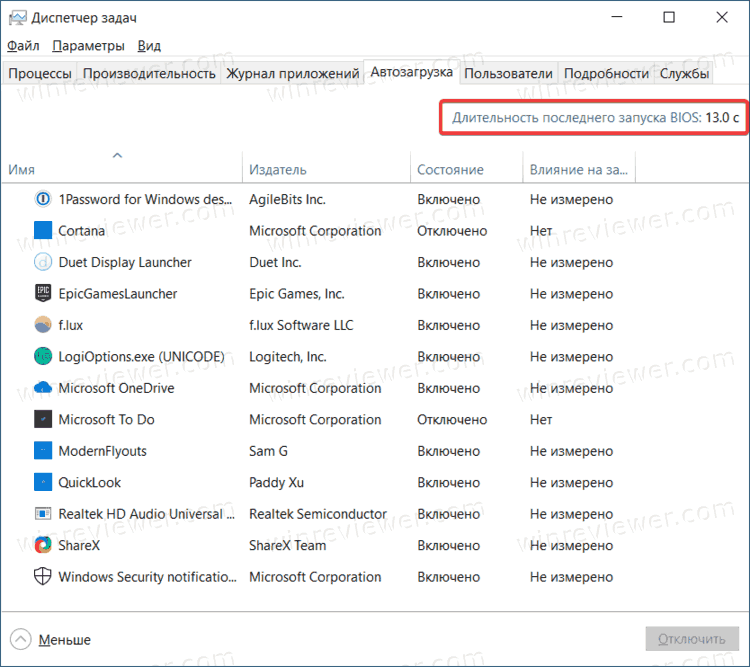The image size is (750, 667).
Task: Click the f.lux Software LLC cell
Action: click(x=301, y=325)
